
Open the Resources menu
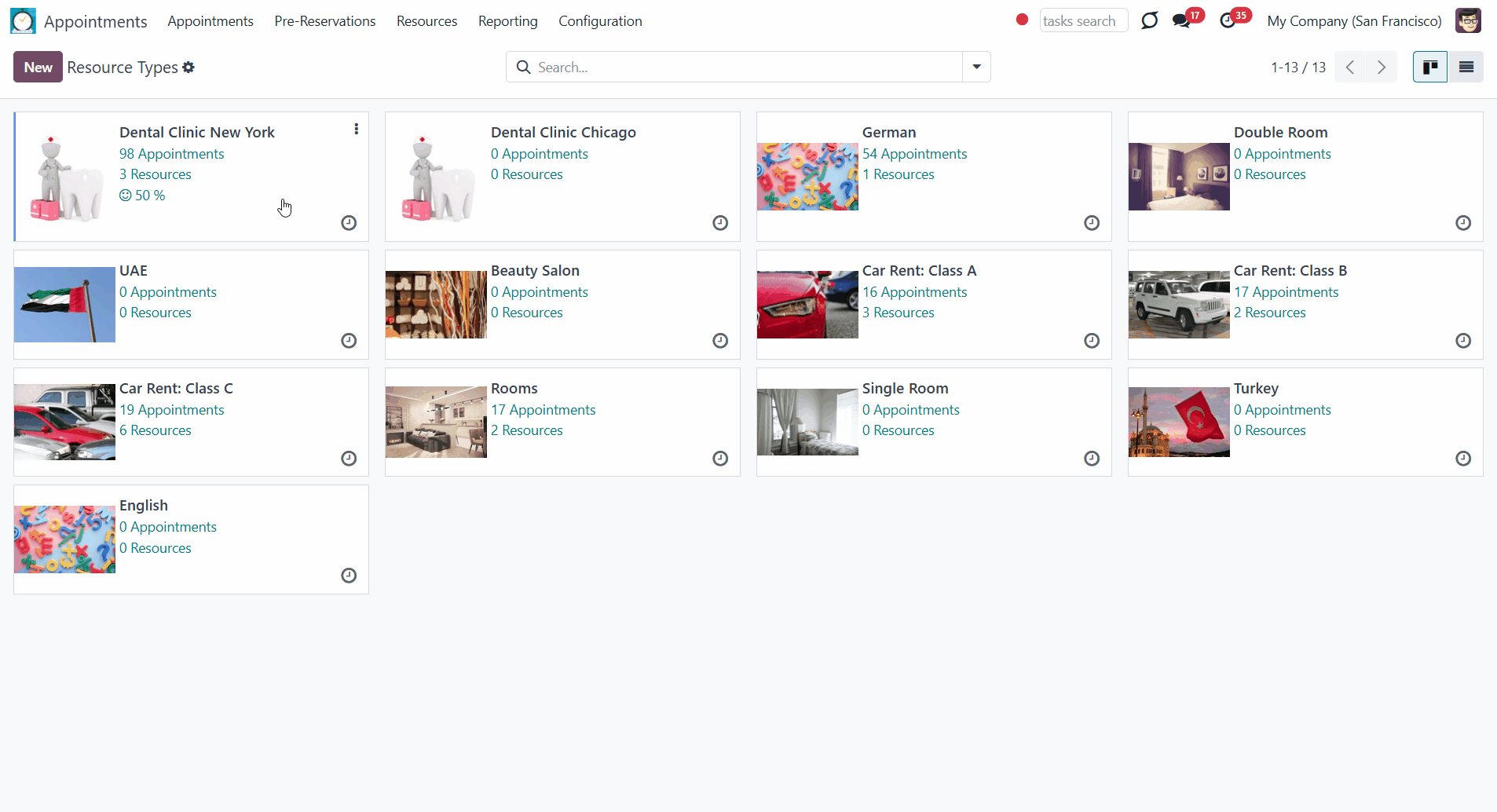[426, 21]
